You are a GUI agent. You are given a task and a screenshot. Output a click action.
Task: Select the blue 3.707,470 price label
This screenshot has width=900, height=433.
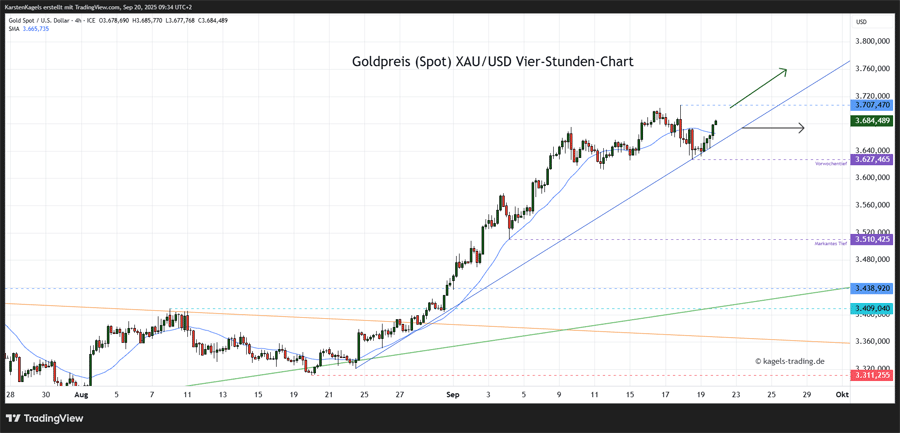pos(871,105)
